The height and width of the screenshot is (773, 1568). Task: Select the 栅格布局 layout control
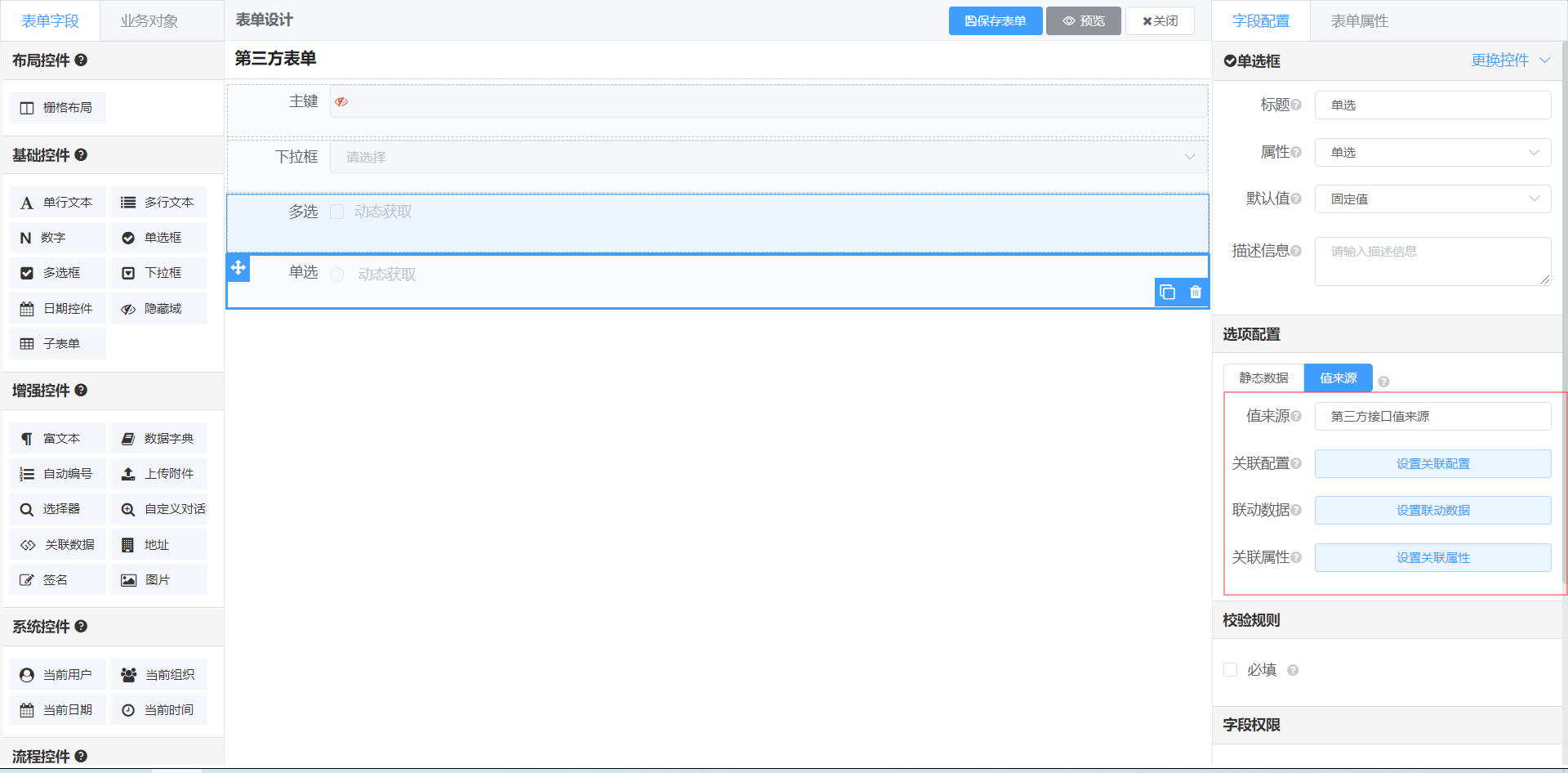pos(57,108)
